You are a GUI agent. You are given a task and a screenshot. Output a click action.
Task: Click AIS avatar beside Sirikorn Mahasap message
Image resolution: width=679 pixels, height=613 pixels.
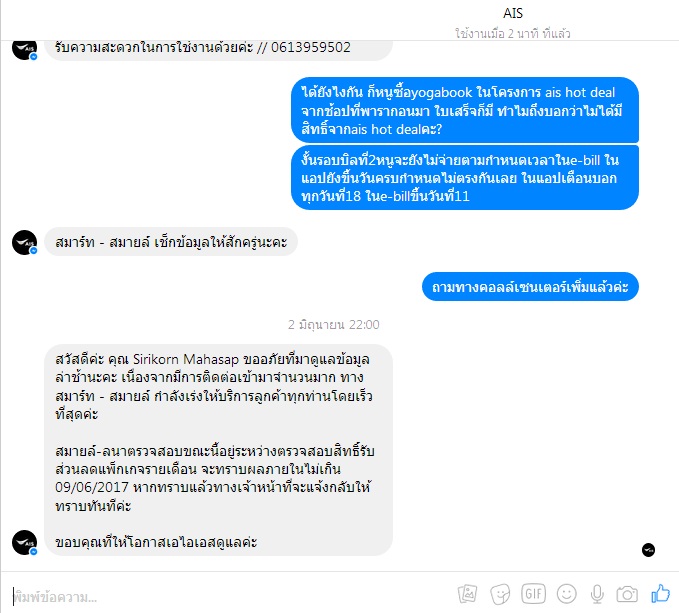coord(25,542)
